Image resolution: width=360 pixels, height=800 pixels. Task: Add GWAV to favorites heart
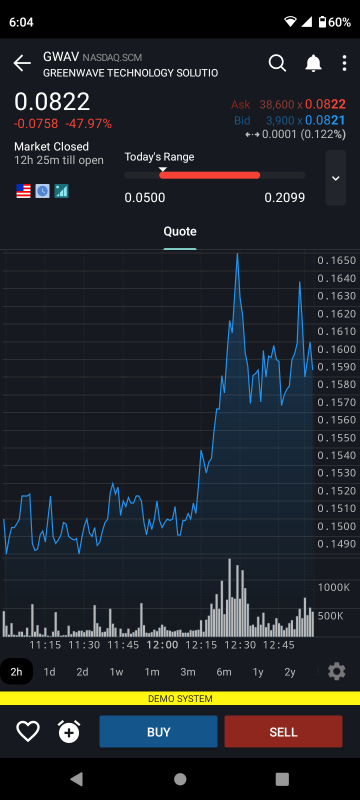[x=28, y=732]
